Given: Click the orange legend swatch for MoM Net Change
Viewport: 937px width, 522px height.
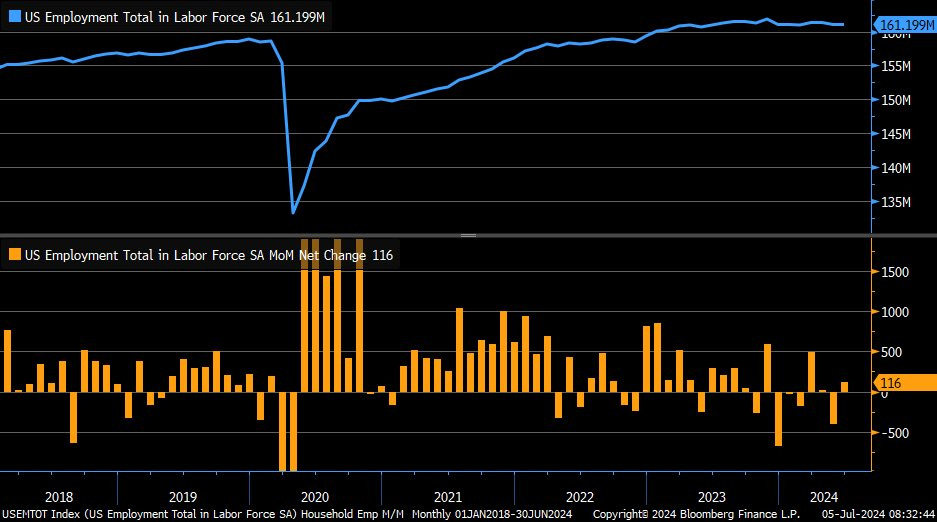Looking at the screenshot, I should [x=14, y=256].
